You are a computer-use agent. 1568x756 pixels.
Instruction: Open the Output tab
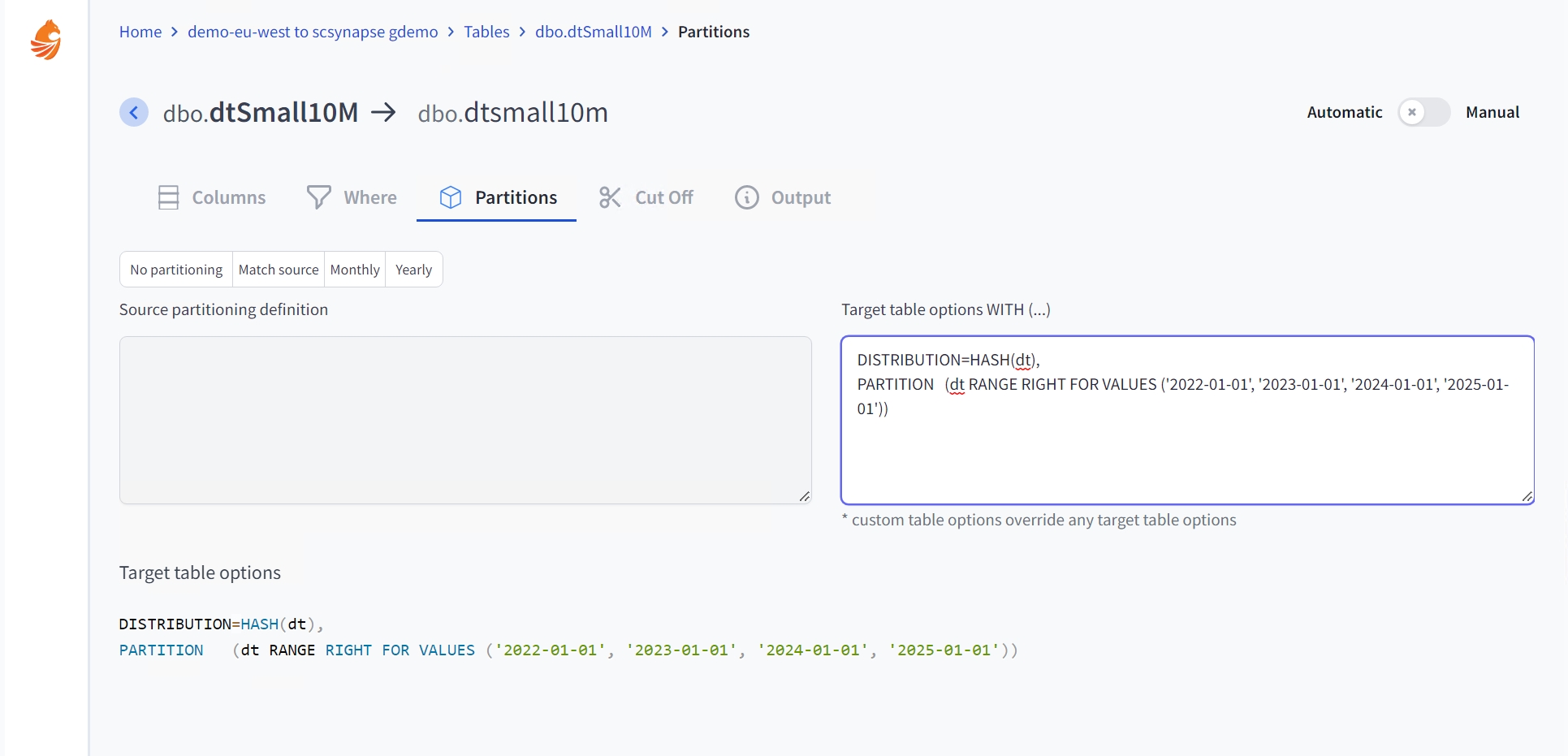[x=800, y=197]
